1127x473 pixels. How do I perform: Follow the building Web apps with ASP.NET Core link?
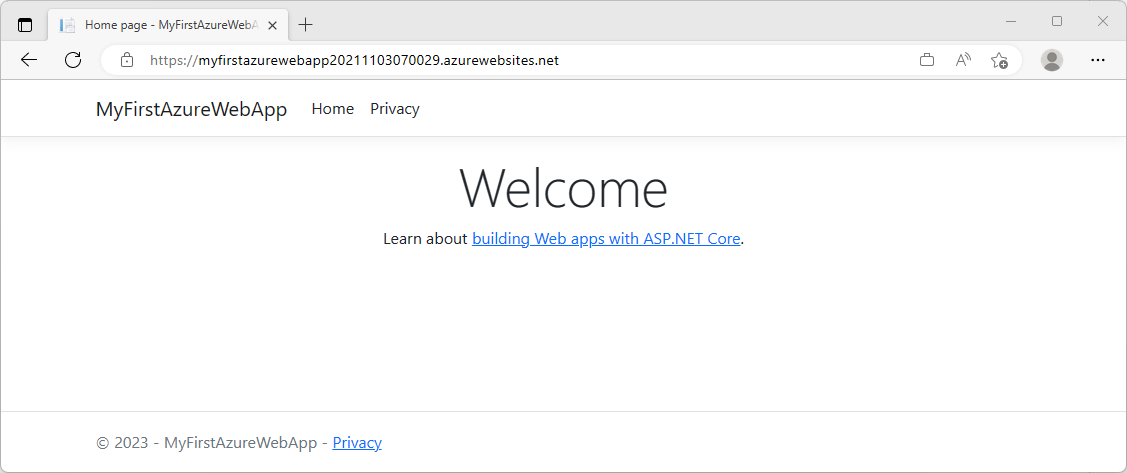[x=606, y=239]
